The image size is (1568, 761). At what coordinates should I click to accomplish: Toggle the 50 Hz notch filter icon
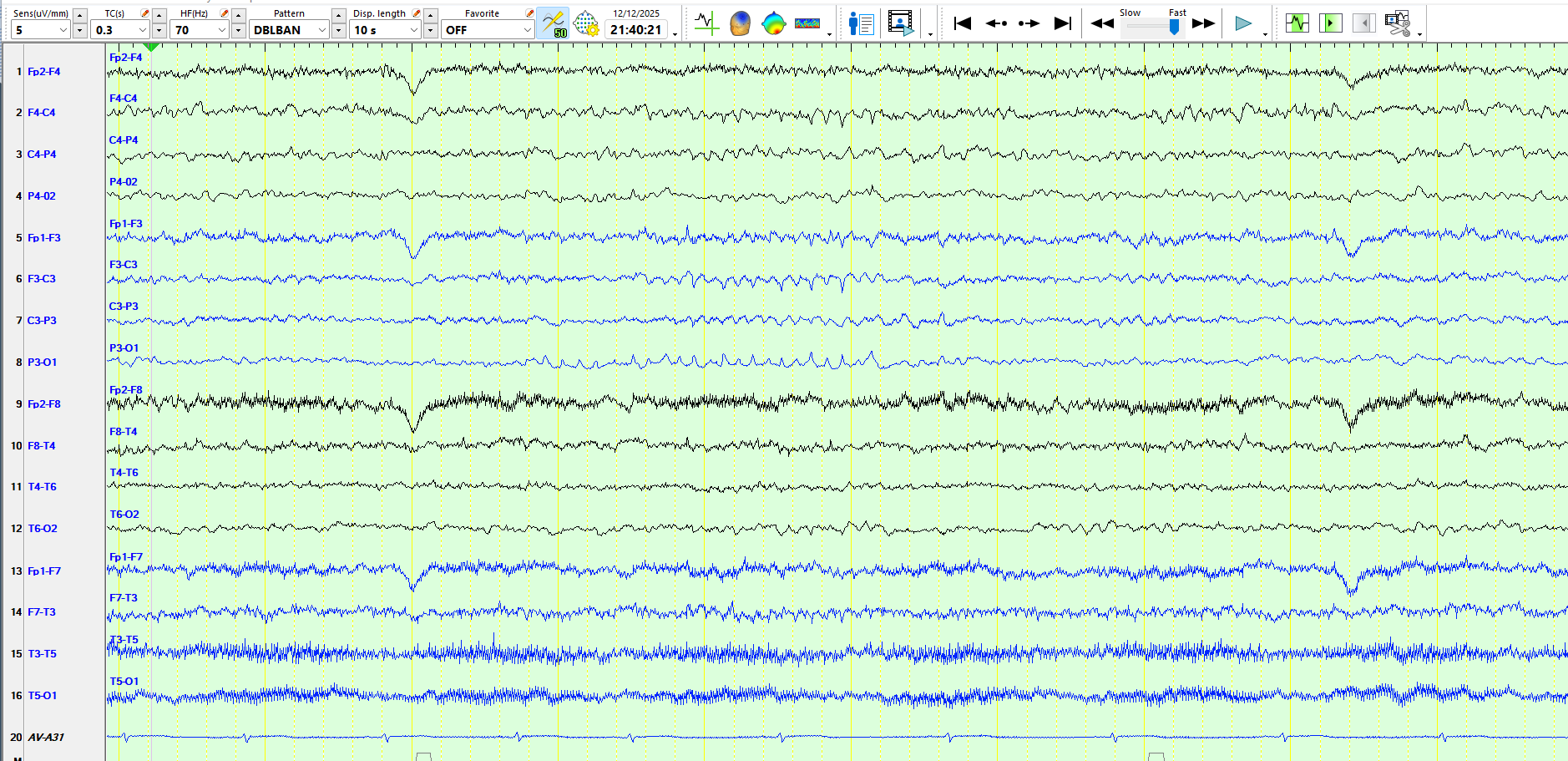(x=553, y=23)
